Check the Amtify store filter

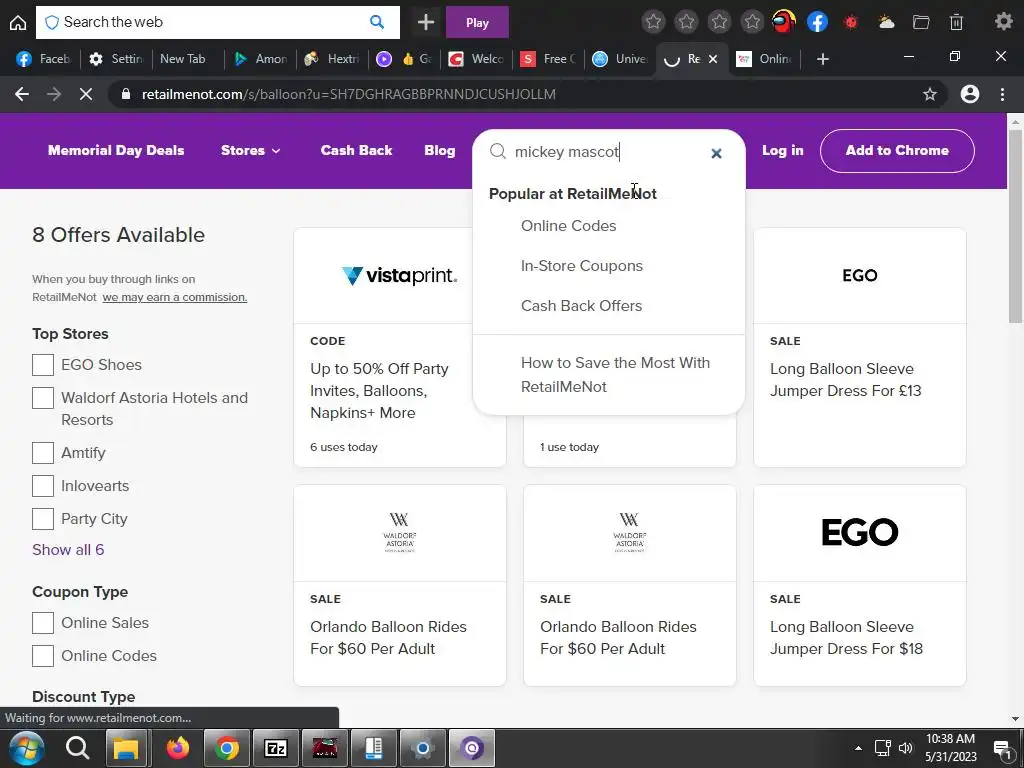click(43, 453)
